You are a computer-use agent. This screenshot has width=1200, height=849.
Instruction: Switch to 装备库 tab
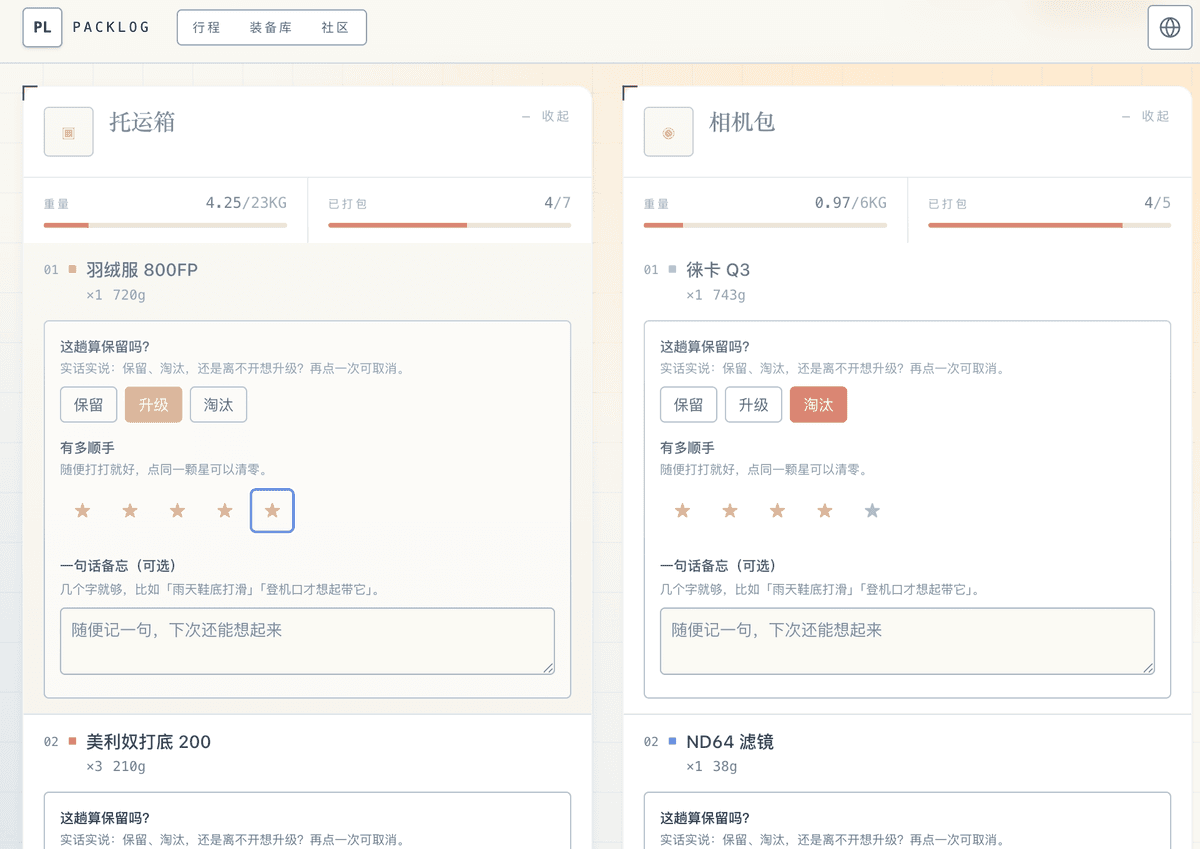pos(271,28)
